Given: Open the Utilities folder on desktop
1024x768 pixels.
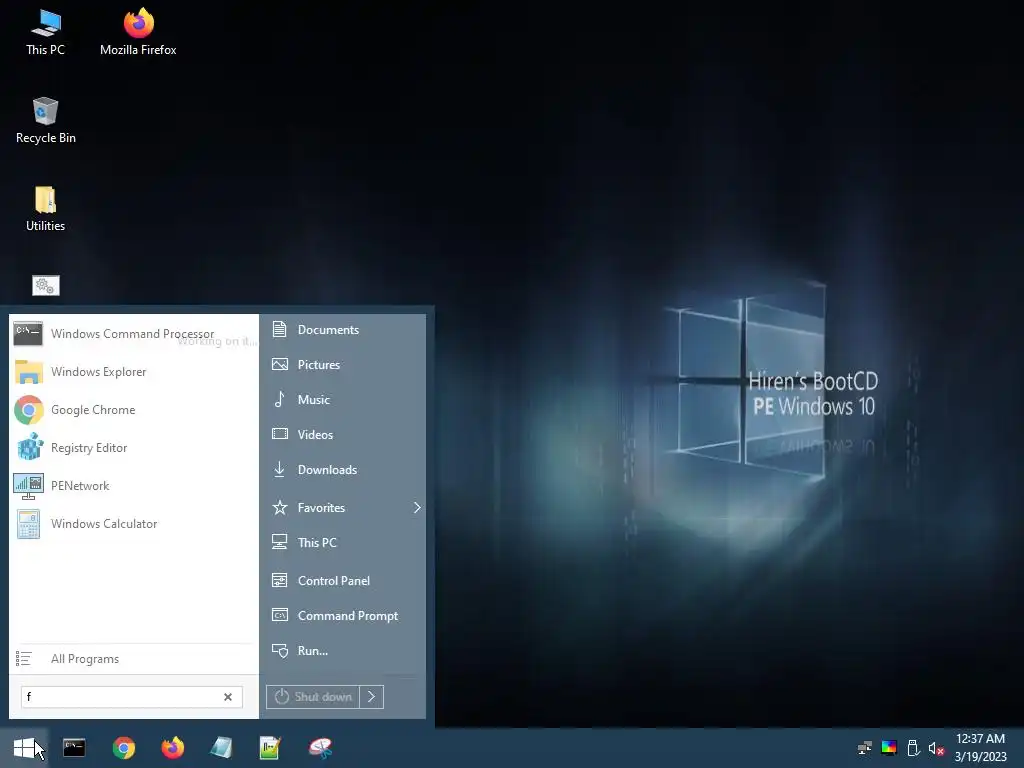Looking at the screenshot, I should coord(45,209).
